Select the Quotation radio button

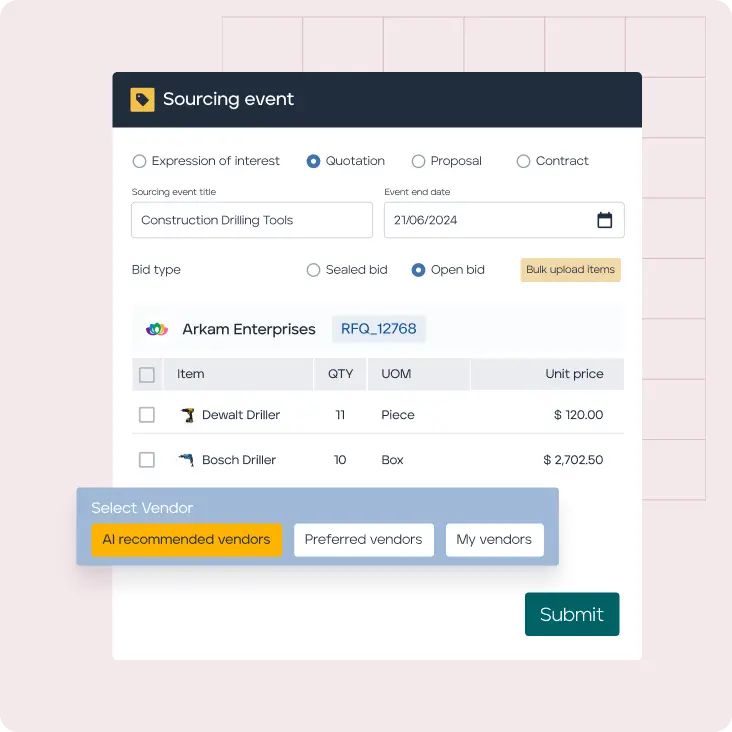coord(314,161)
